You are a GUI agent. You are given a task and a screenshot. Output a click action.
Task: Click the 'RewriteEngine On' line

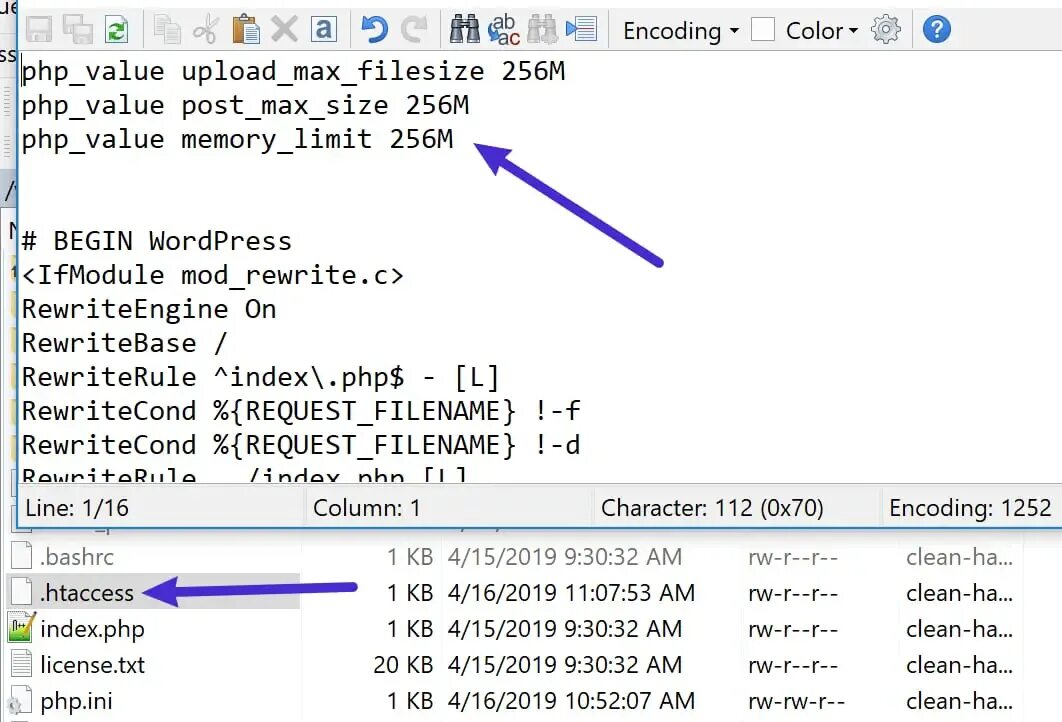[149, 310]
